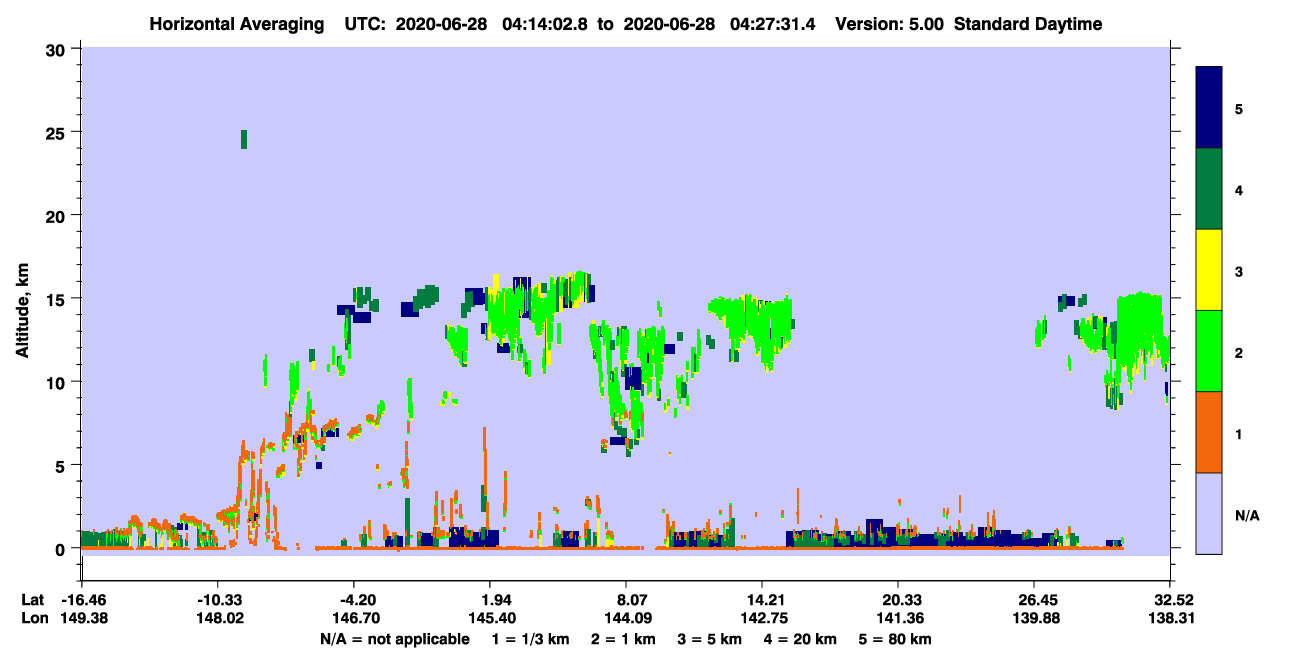
Task: Click longitude value 139.88
Action: pyautogui.click(x=1034, y=618)
